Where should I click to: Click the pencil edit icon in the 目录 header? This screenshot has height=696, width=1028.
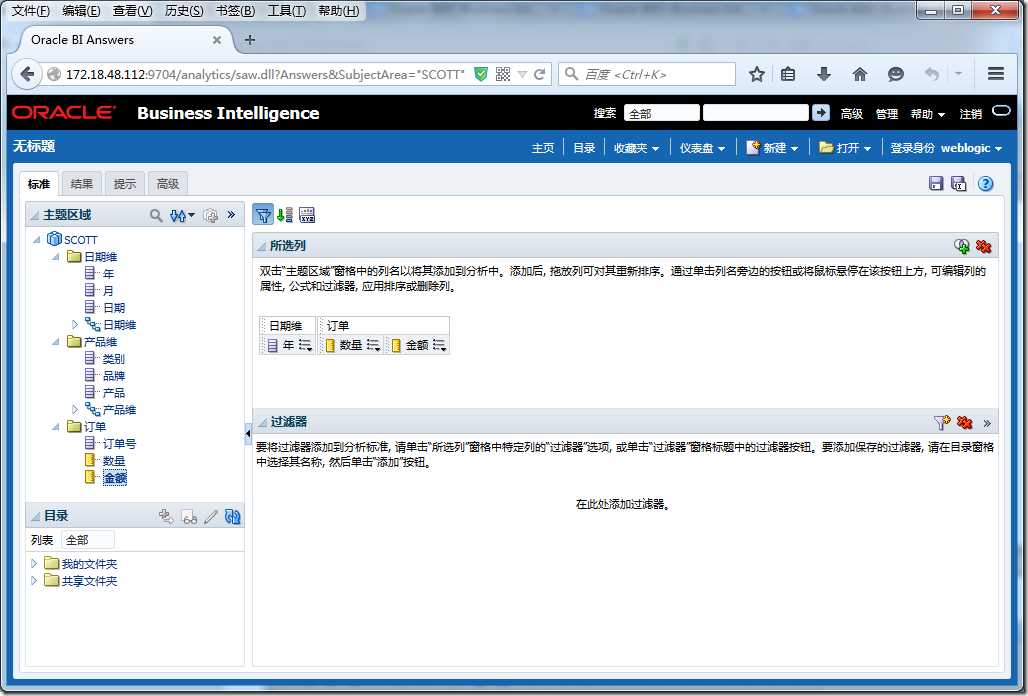point(210,516)
